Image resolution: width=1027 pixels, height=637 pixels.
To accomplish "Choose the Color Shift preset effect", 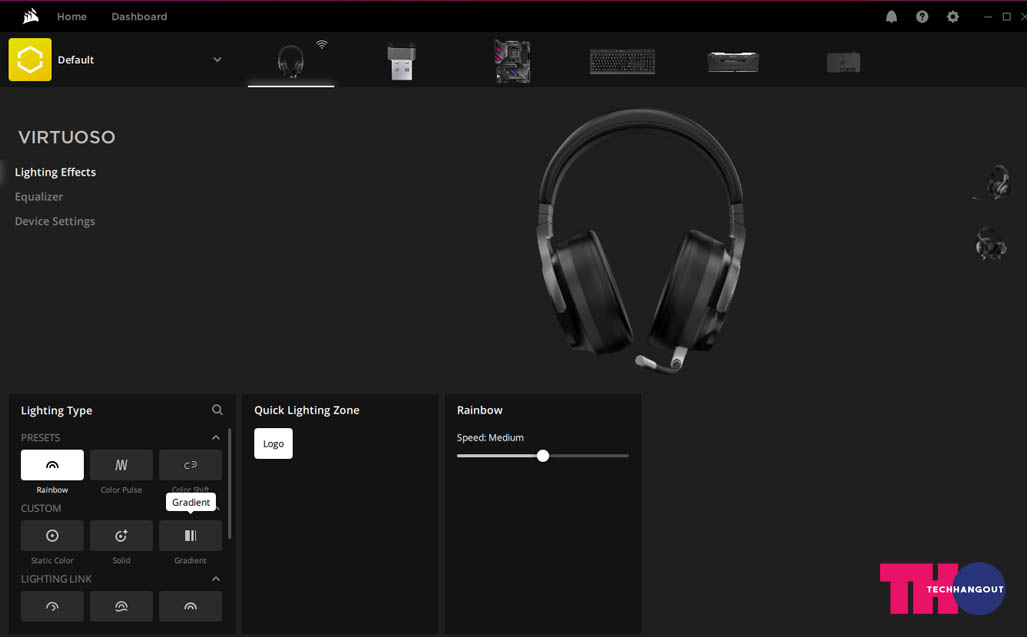I will click(191, 465).
